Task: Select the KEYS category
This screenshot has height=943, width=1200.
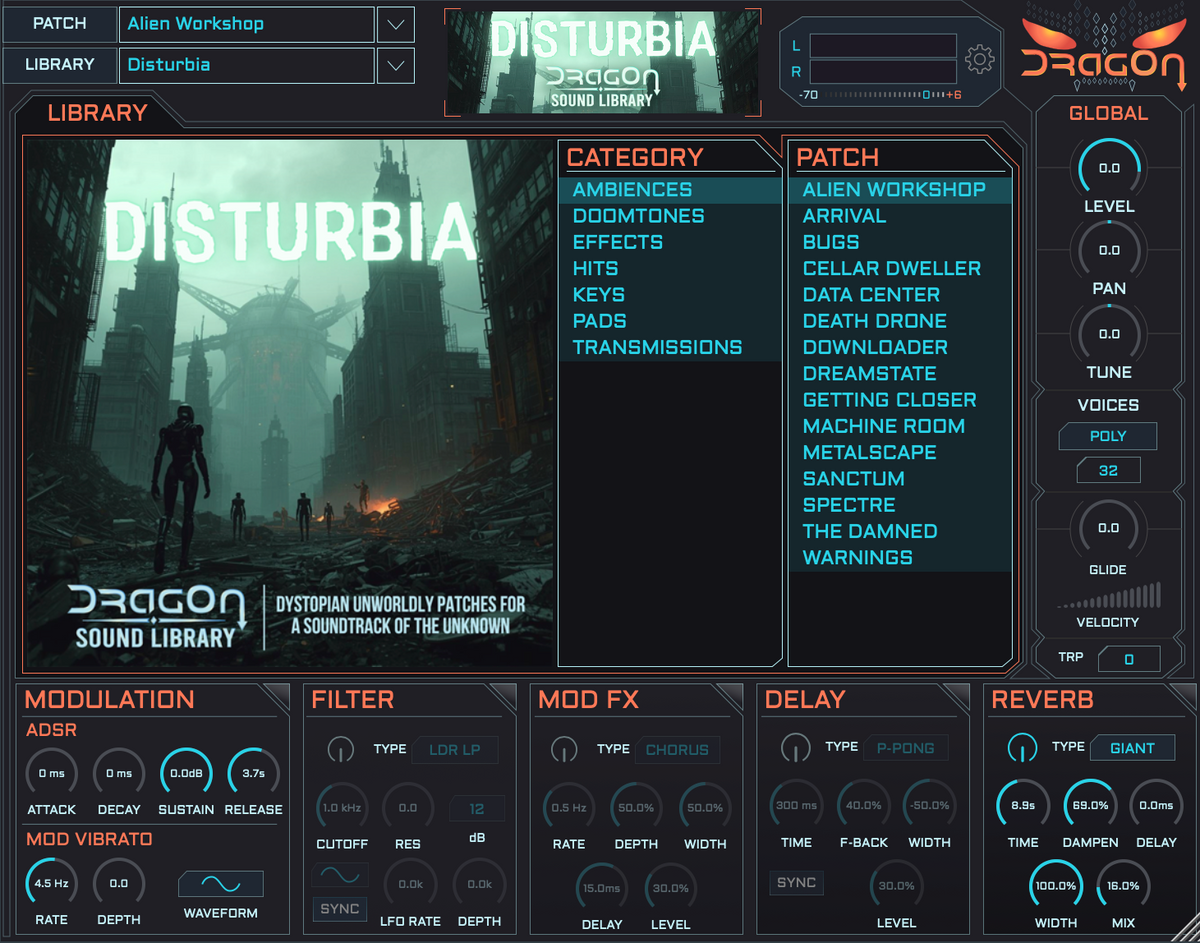Action: pyautogui.click(x=670, y=295)
